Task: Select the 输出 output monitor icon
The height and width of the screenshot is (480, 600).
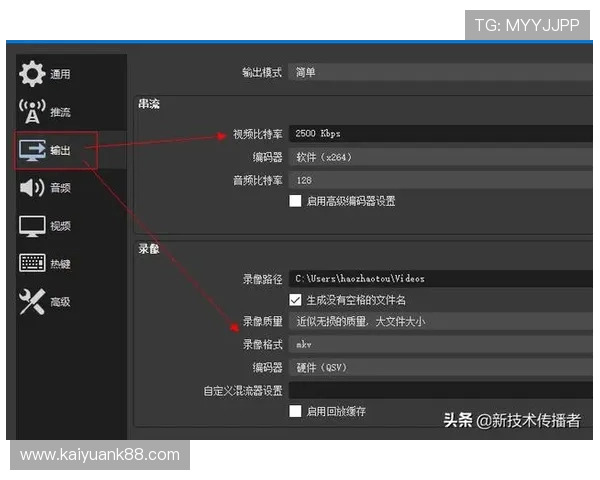Action: tap(33, 150)
